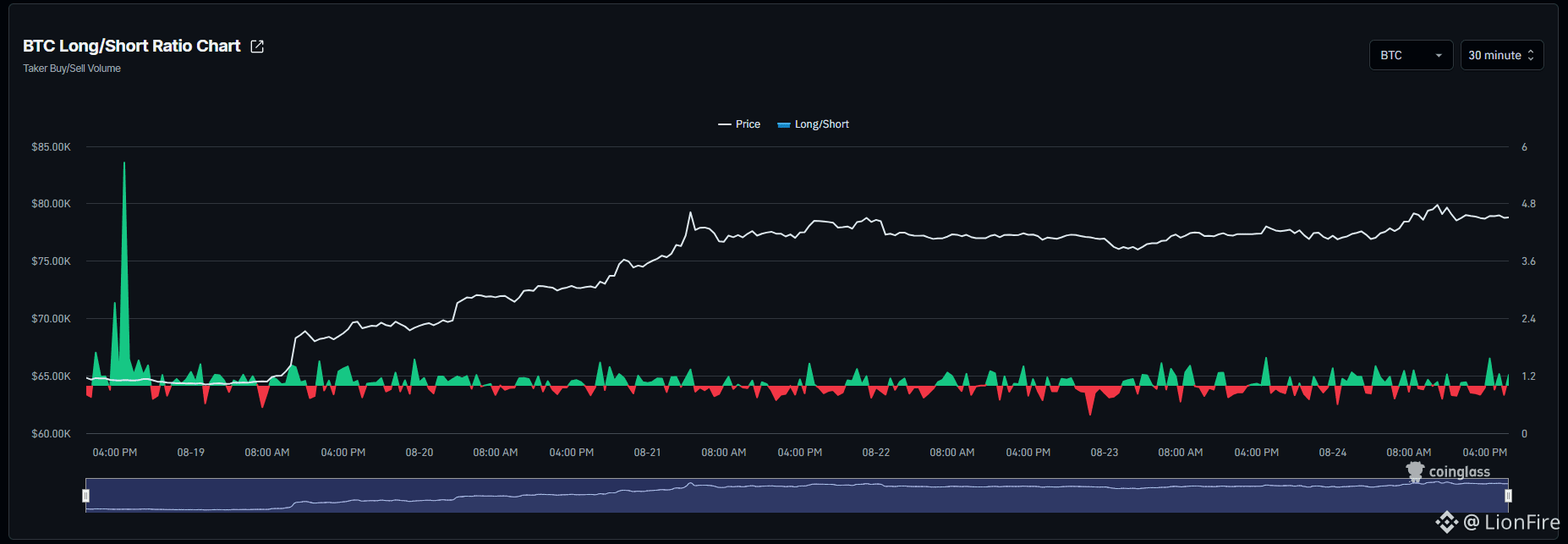The height and width of the screenshot is (544, 1568).
Task: Click ratio axis label 3.6
Action: pos(1528,261)
